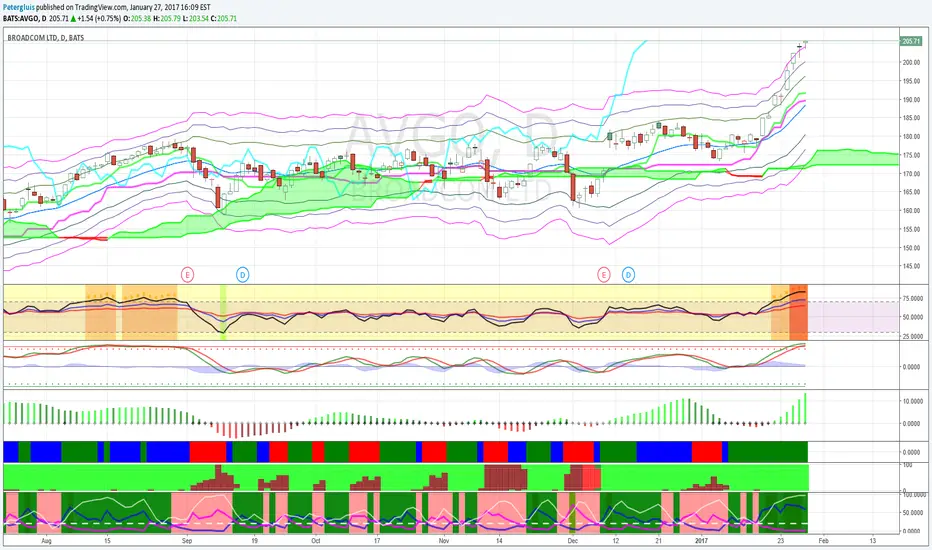Screen dimensions: 932x550
Task: Click the earnings E marker near December
Action: pyautogui.click(x=603, y=275)
